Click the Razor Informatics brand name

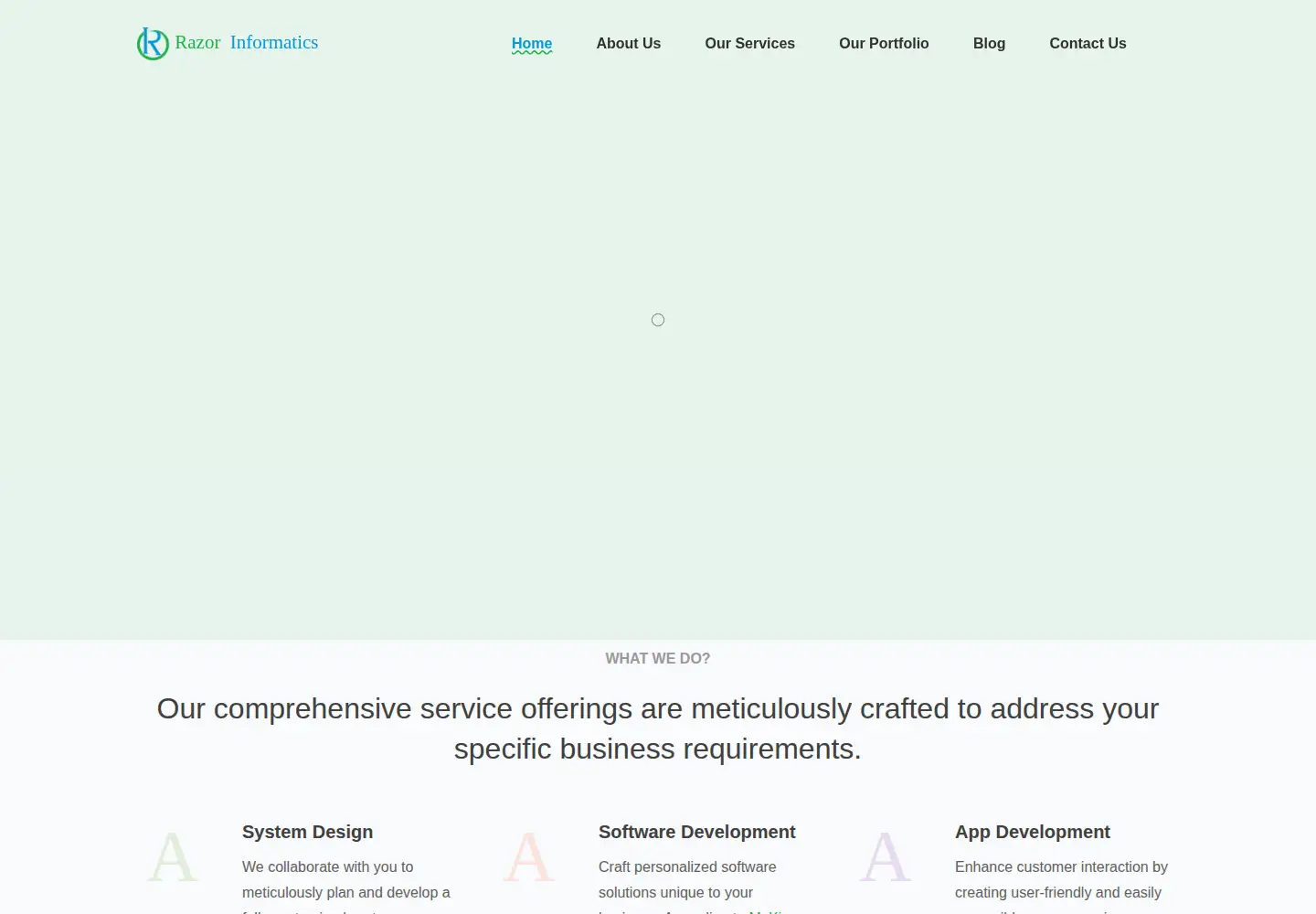pos(247,43)
